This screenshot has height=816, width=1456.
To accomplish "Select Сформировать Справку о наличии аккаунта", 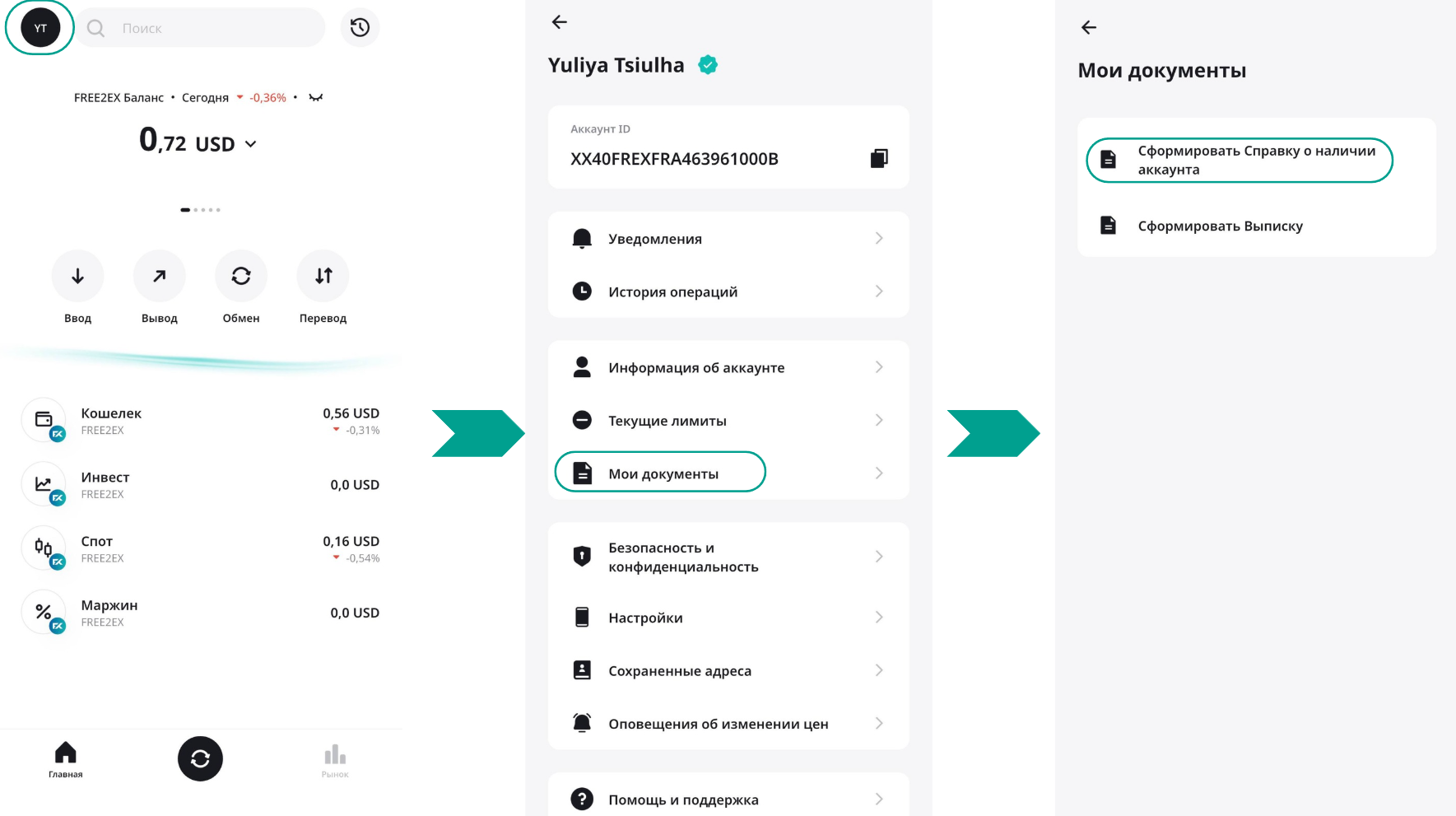I will click(x=1239, y=160).
